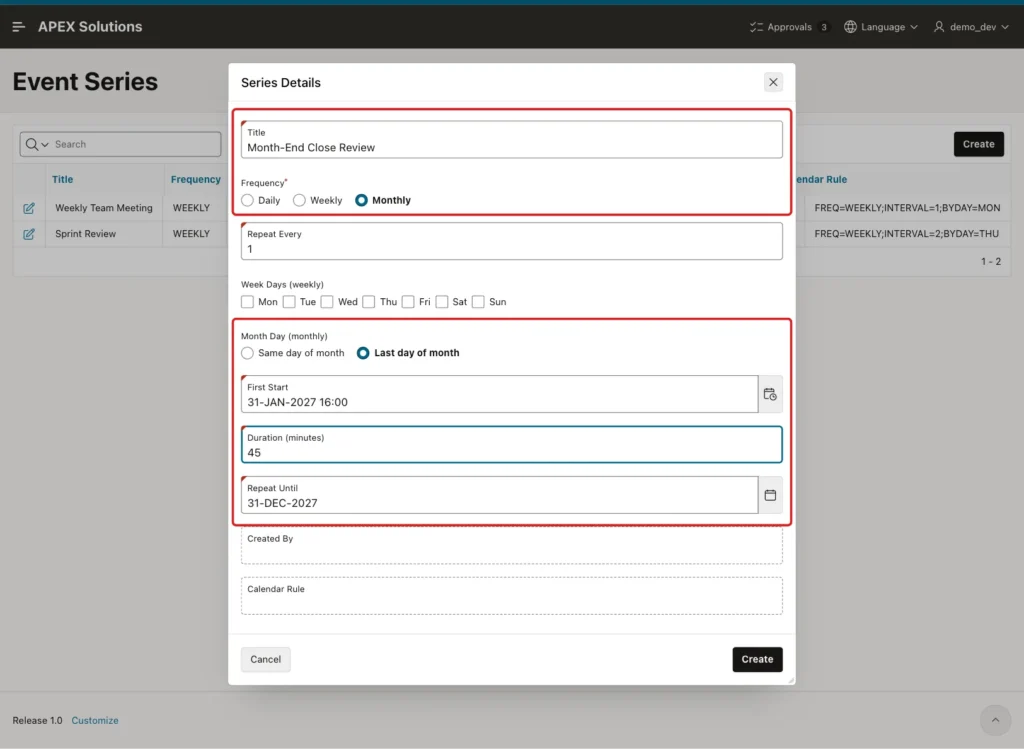The image size is (1024, 749).
Task: Cancel the Series Details dialog
Action: [x=265, y=660]
